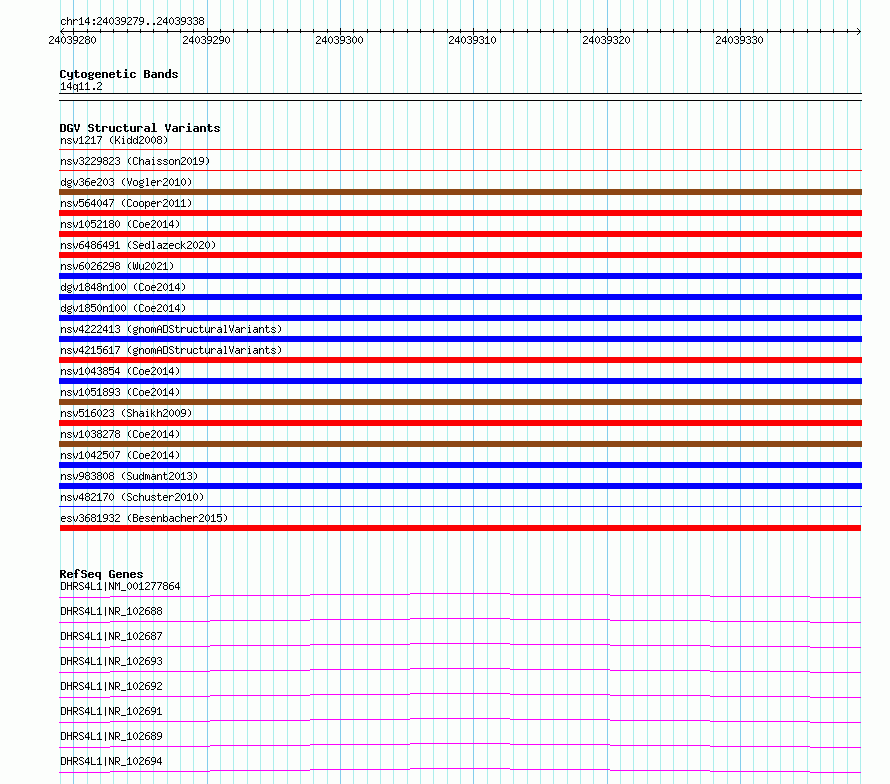Image resolution: width=890 pixels, height=784 pixels.
Task: Open transcript DHRS4L1|NR_102694
Action: [x=111, y=761]
